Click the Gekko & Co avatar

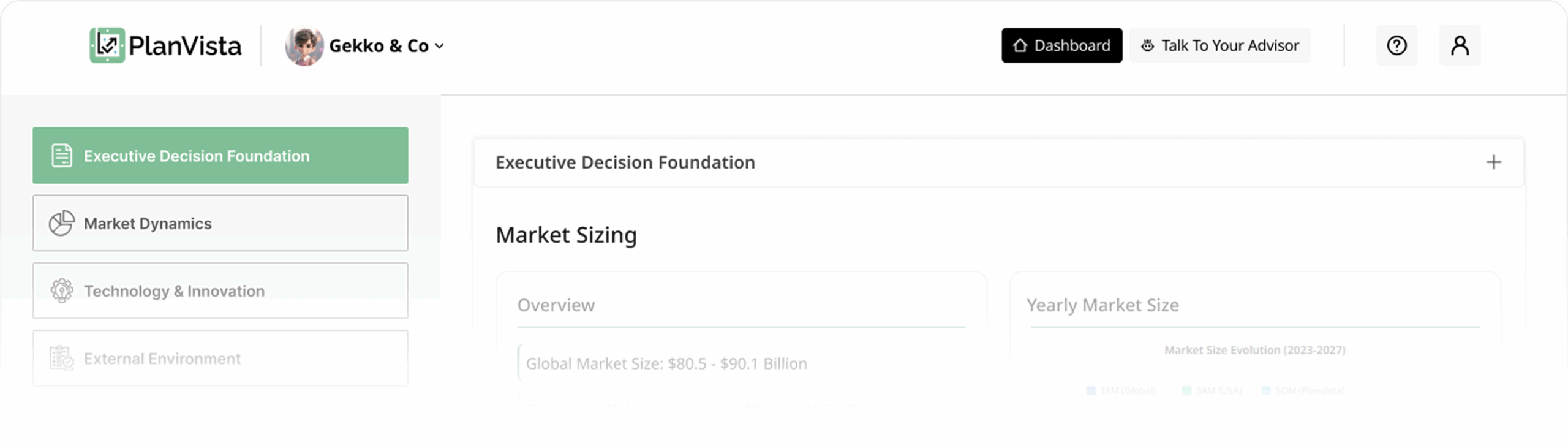click(x=304, y=46)
